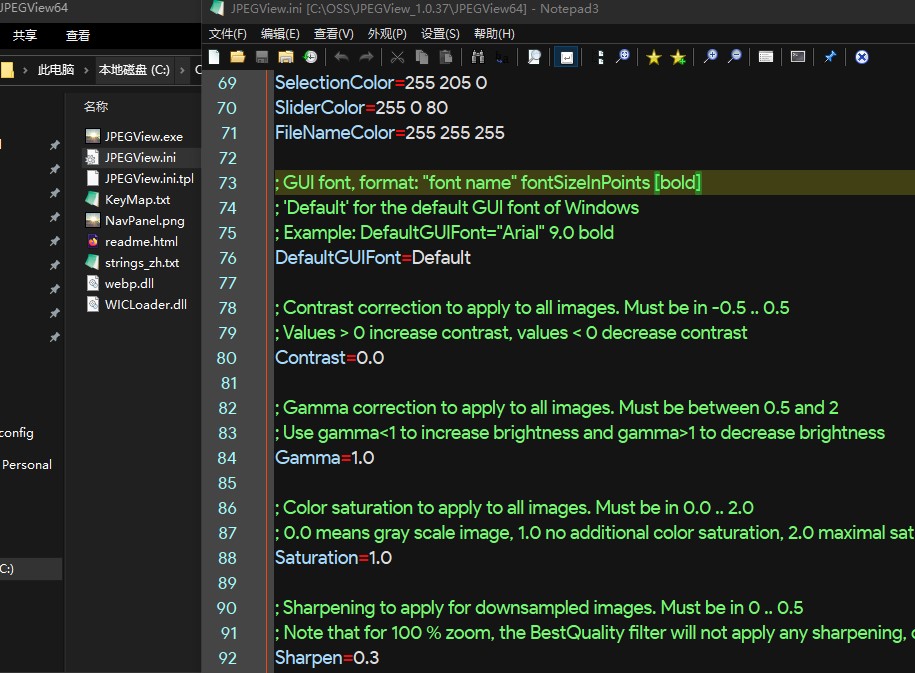Click the Open file folder icon
This screenshot has width=915, height=673.
tap(237, 57)
